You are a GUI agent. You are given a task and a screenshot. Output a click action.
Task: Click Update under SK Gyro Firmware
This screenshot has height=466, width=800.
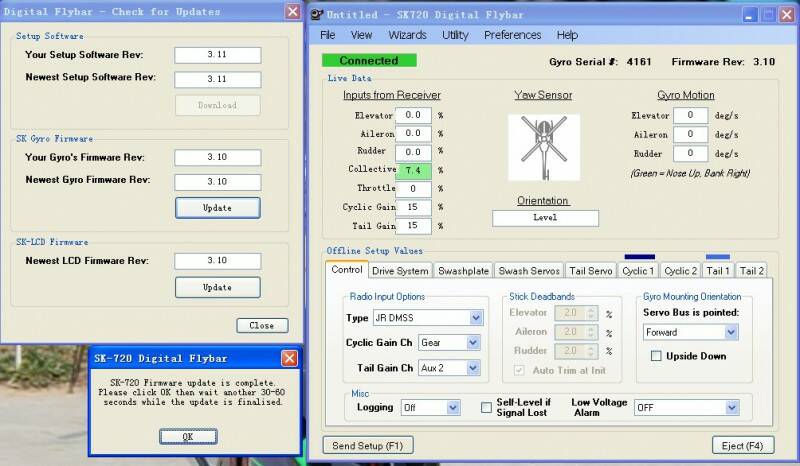click(x=218, y=208)
